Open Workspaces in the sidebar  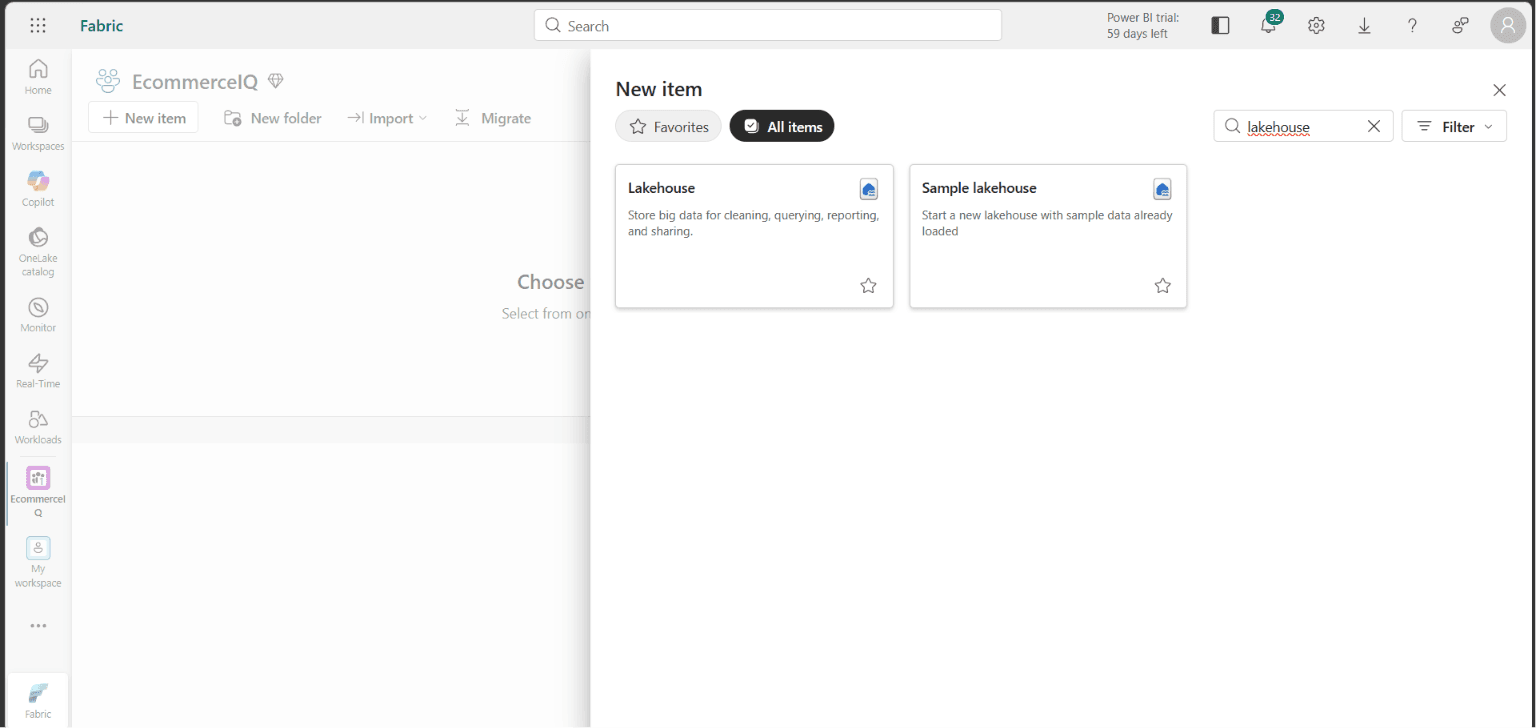[38, 133]
